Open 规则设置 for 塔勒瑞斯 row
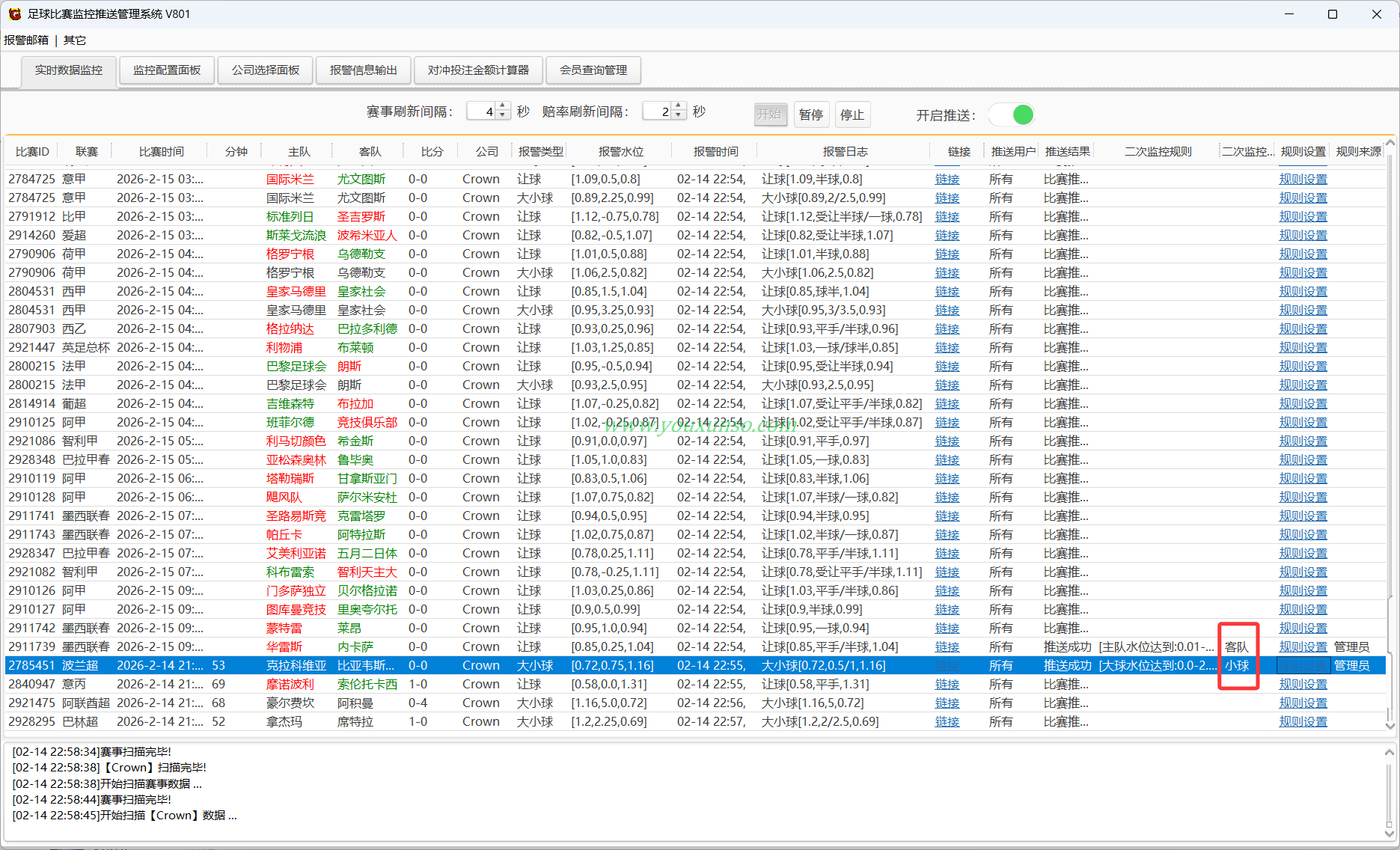The width and height of the screenshot is (1400, 850). click(1303, 479)
